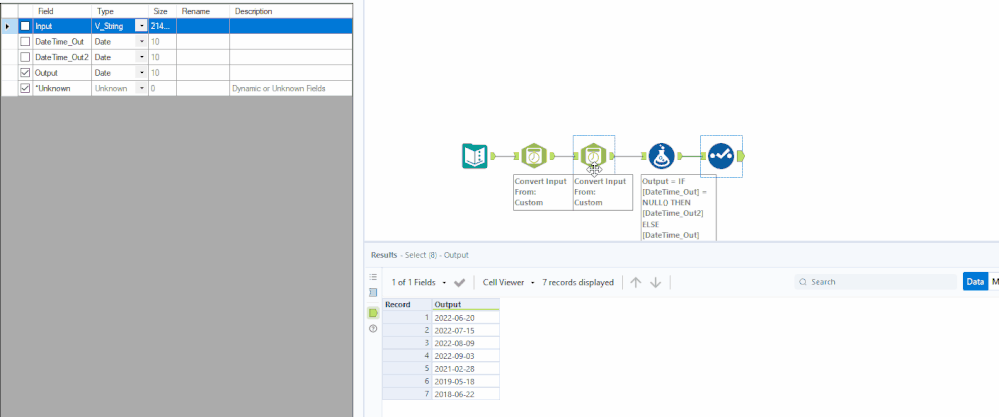Select result cell 2019-05-18
The image size is (999, 417).
466,381
